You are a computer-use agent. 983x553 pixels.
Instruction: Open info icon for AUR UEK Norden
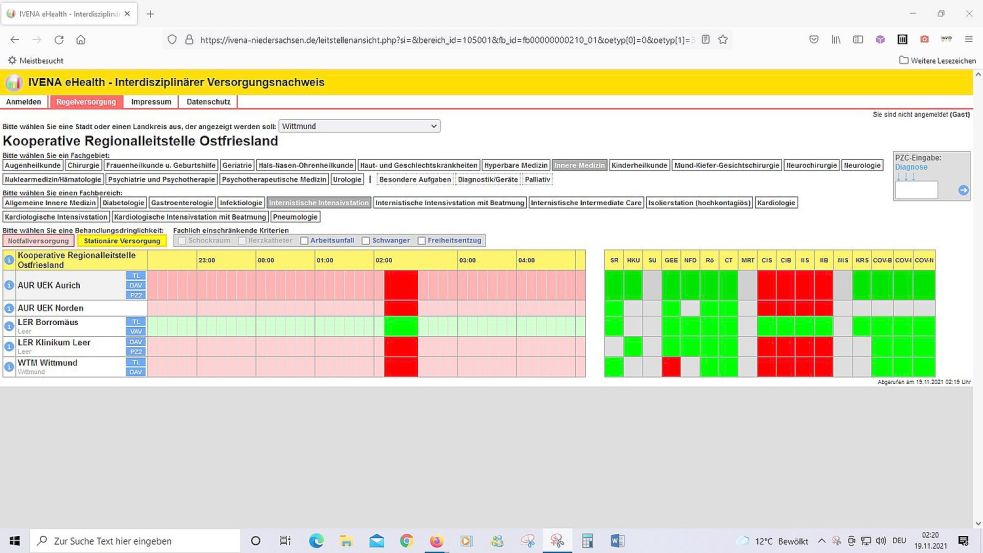[x=9, y=308]
